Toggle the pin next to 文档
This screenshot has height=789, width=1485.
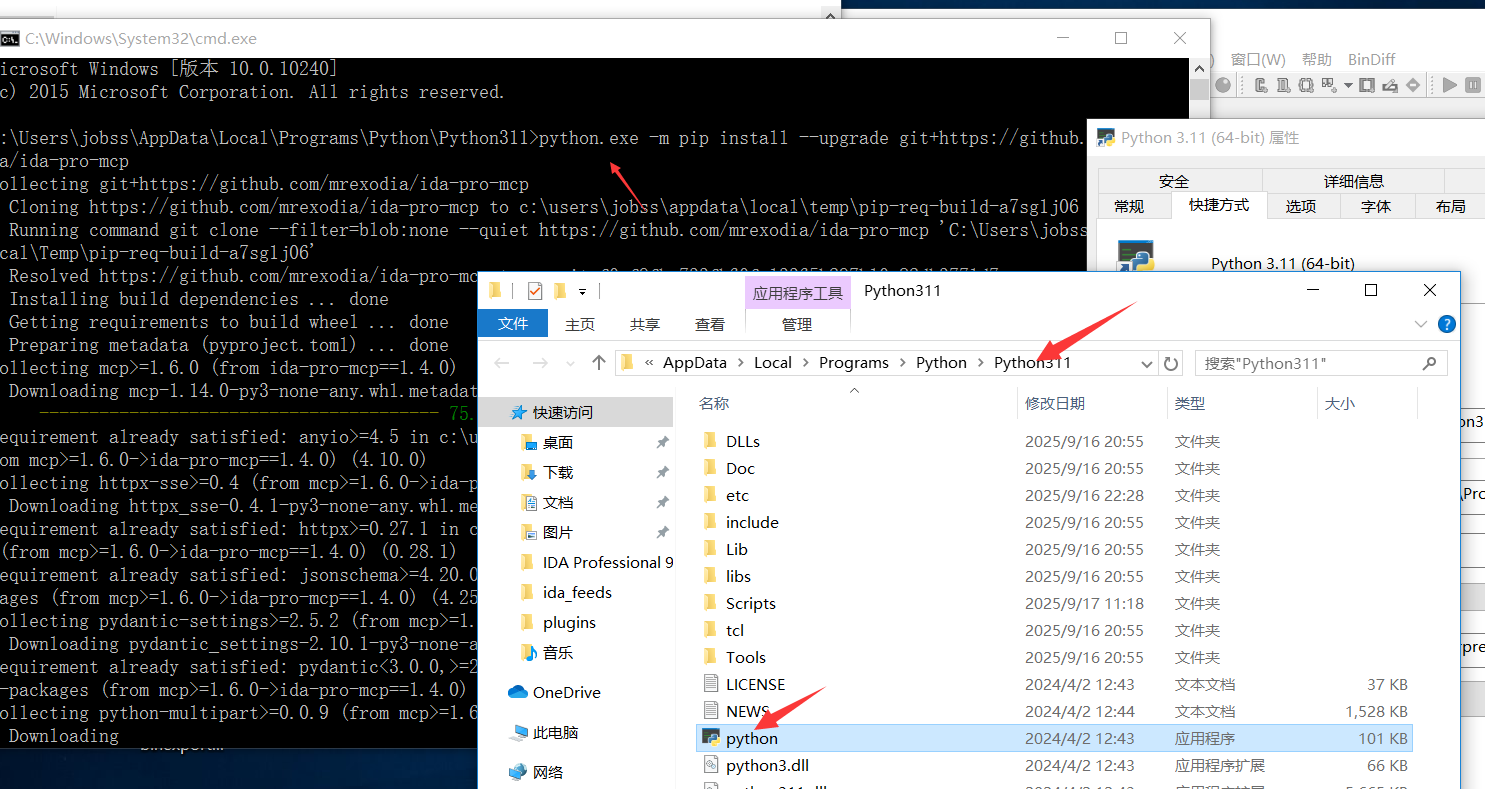tap(662, 503)
